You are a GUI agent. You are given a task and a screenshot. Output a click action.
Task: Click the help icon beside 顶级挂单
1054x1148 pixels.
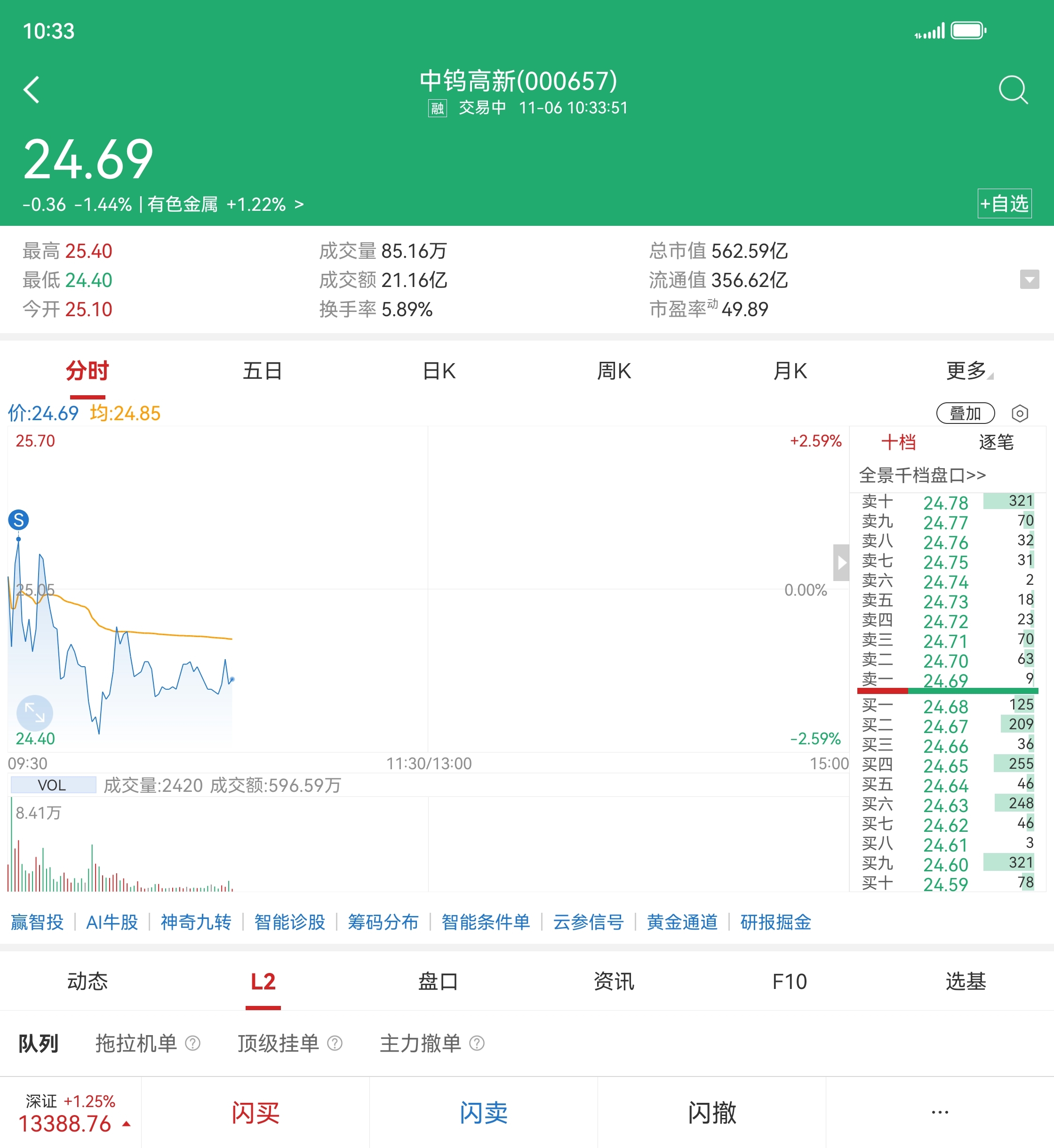[x=335, y=1043]
